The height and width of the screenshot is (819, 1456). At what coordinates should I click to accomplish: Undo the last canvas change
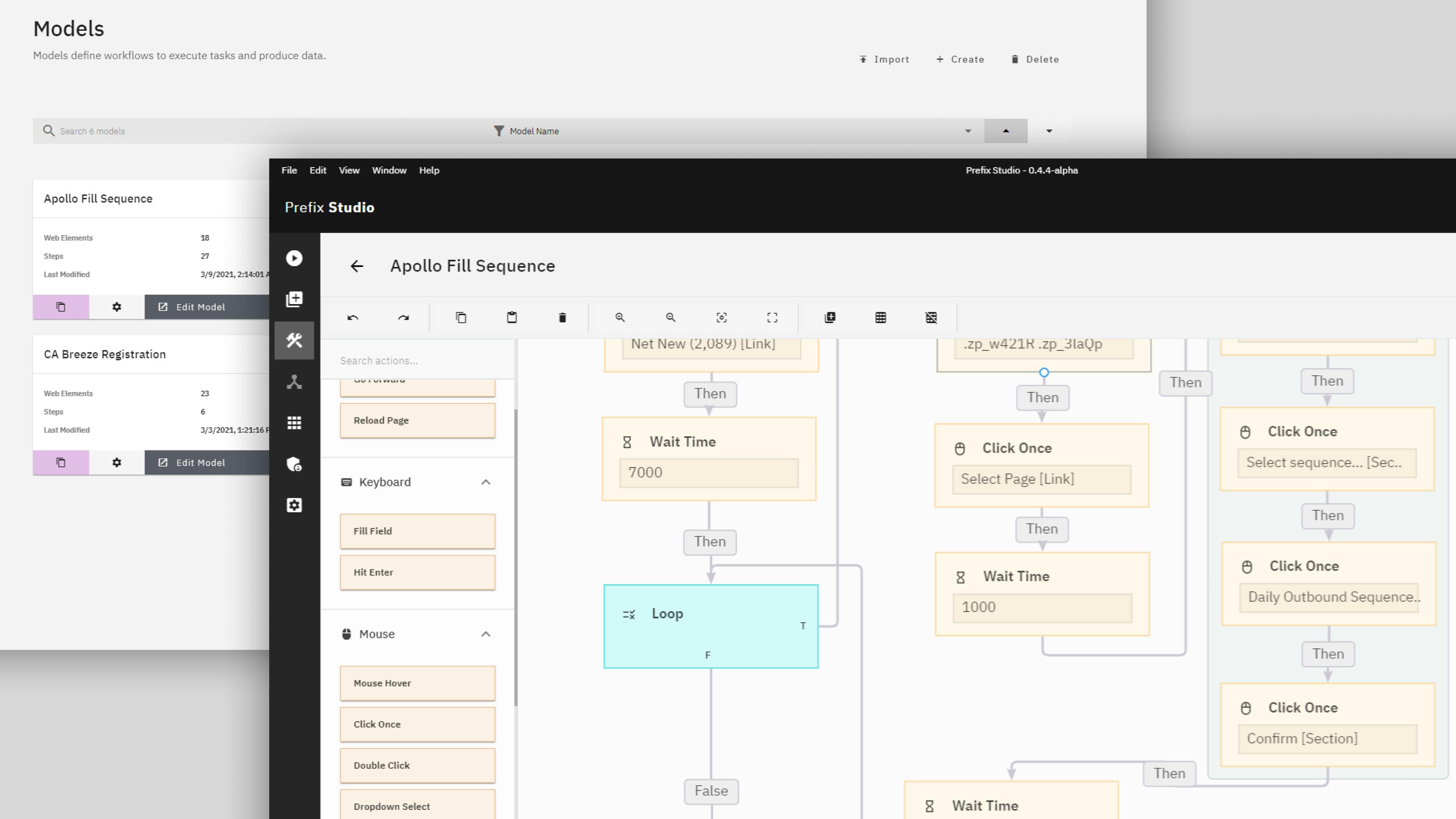pyautogui.click(x=353, y=318)
